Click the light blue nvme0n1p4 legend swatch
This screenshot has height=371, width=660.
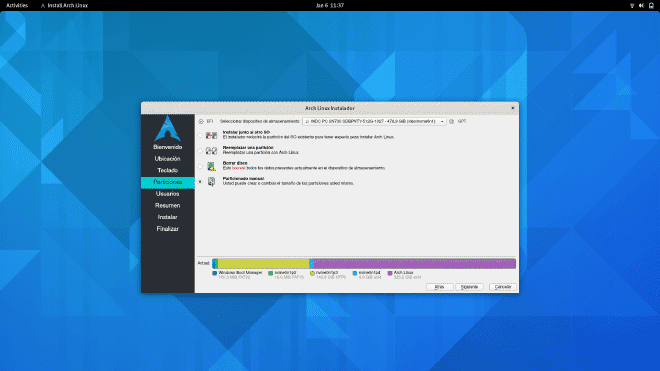355,273
